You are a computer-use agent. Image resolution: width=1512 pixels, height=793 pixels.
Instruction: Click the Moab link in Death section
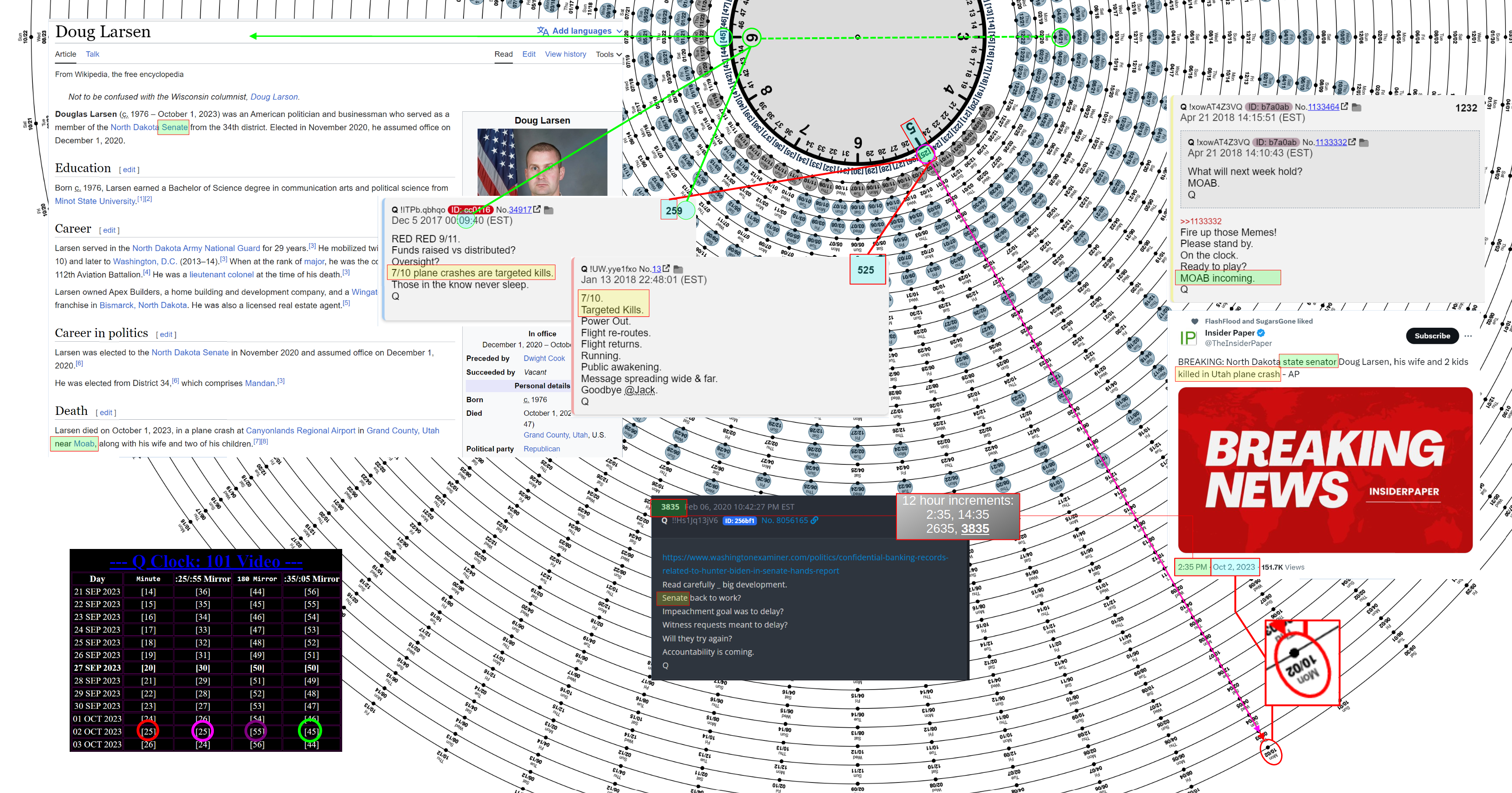(x=84, y=444)
